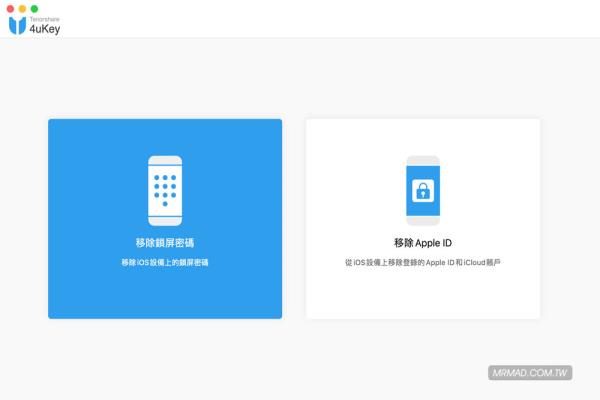
Task: Select the white 移除 Apple ID card
Action: [423, 219]
